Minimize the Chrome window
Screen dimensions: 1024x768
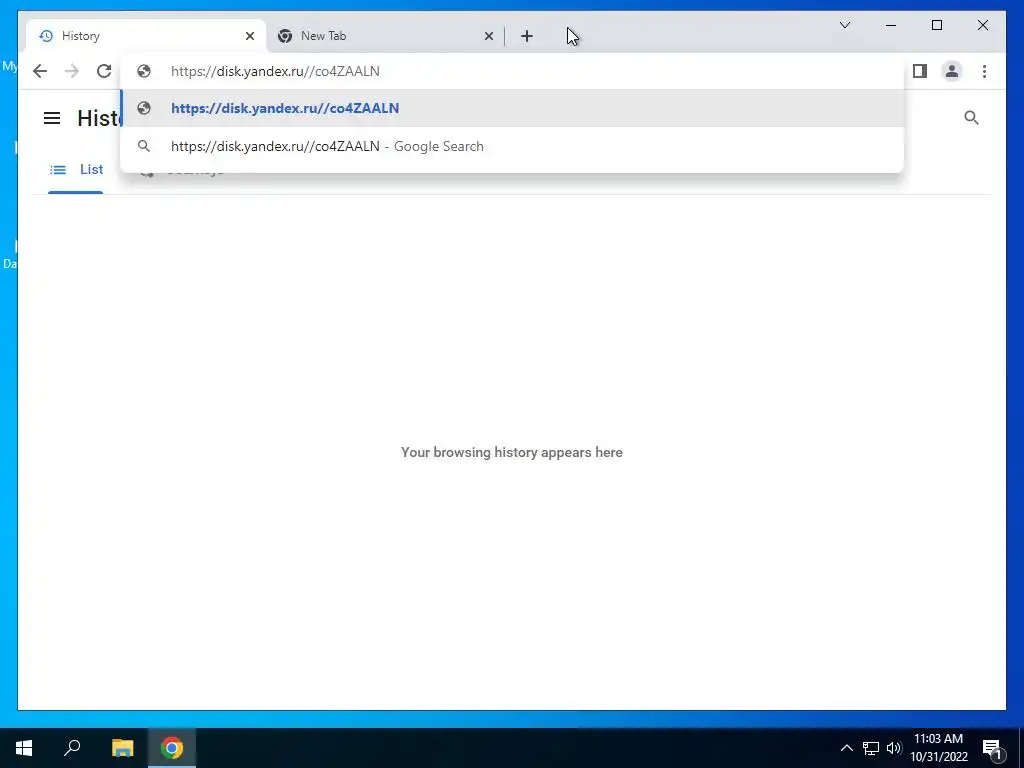click(x=891, y=25)
